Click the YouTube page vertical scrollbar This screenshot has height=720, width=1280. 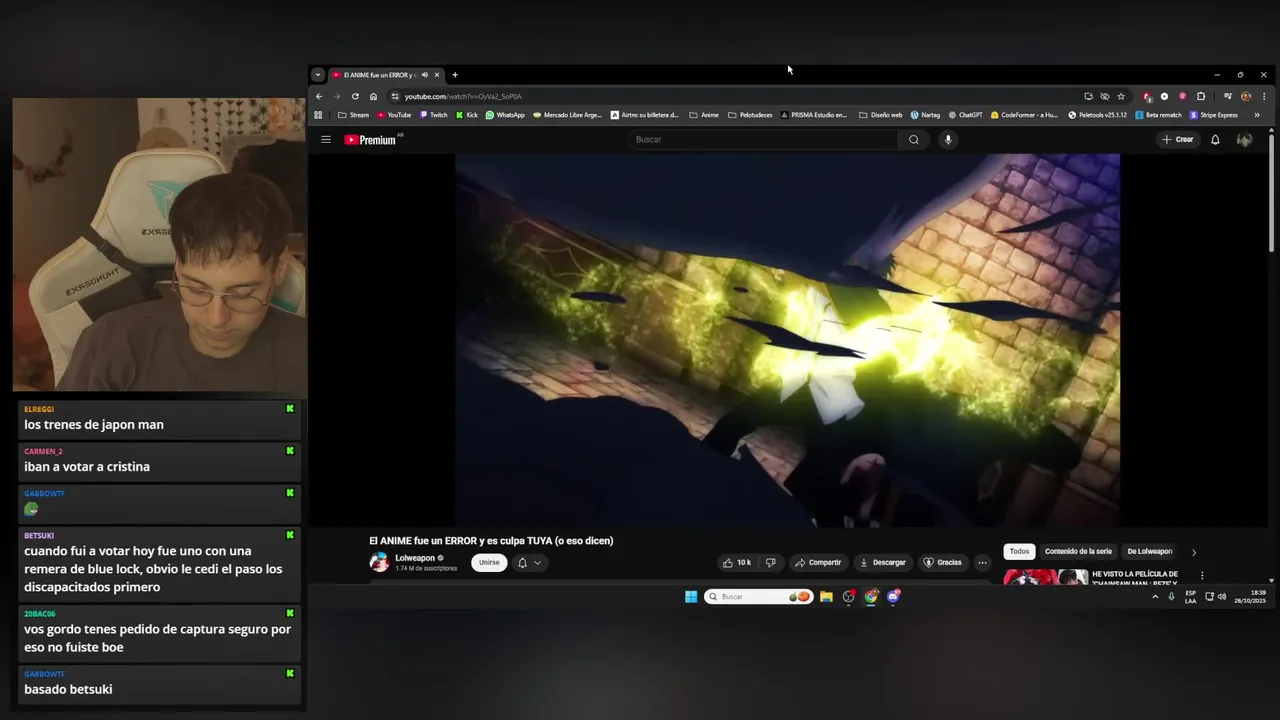point(1272,193)
